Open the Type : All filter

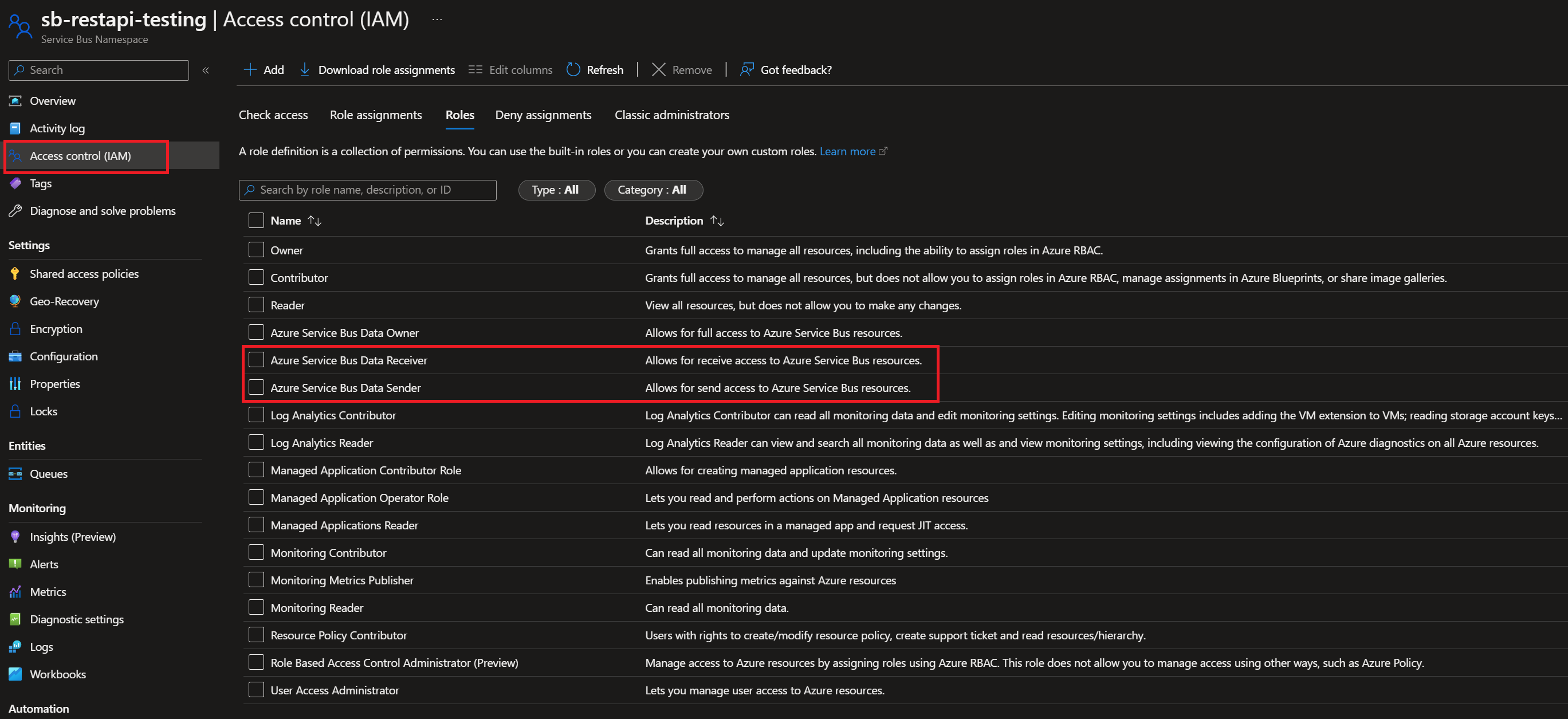click(x=556, y=189)
